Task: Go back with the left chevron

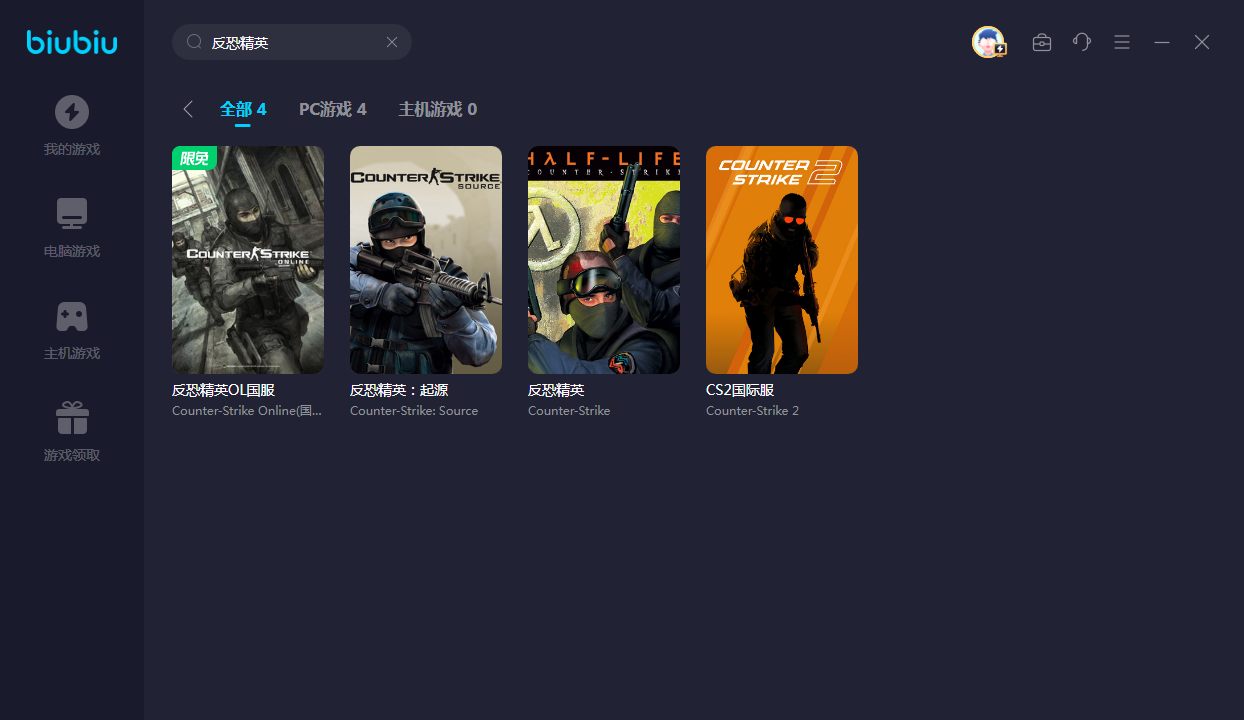Action: pyautogui.click(x=188, y=109)
